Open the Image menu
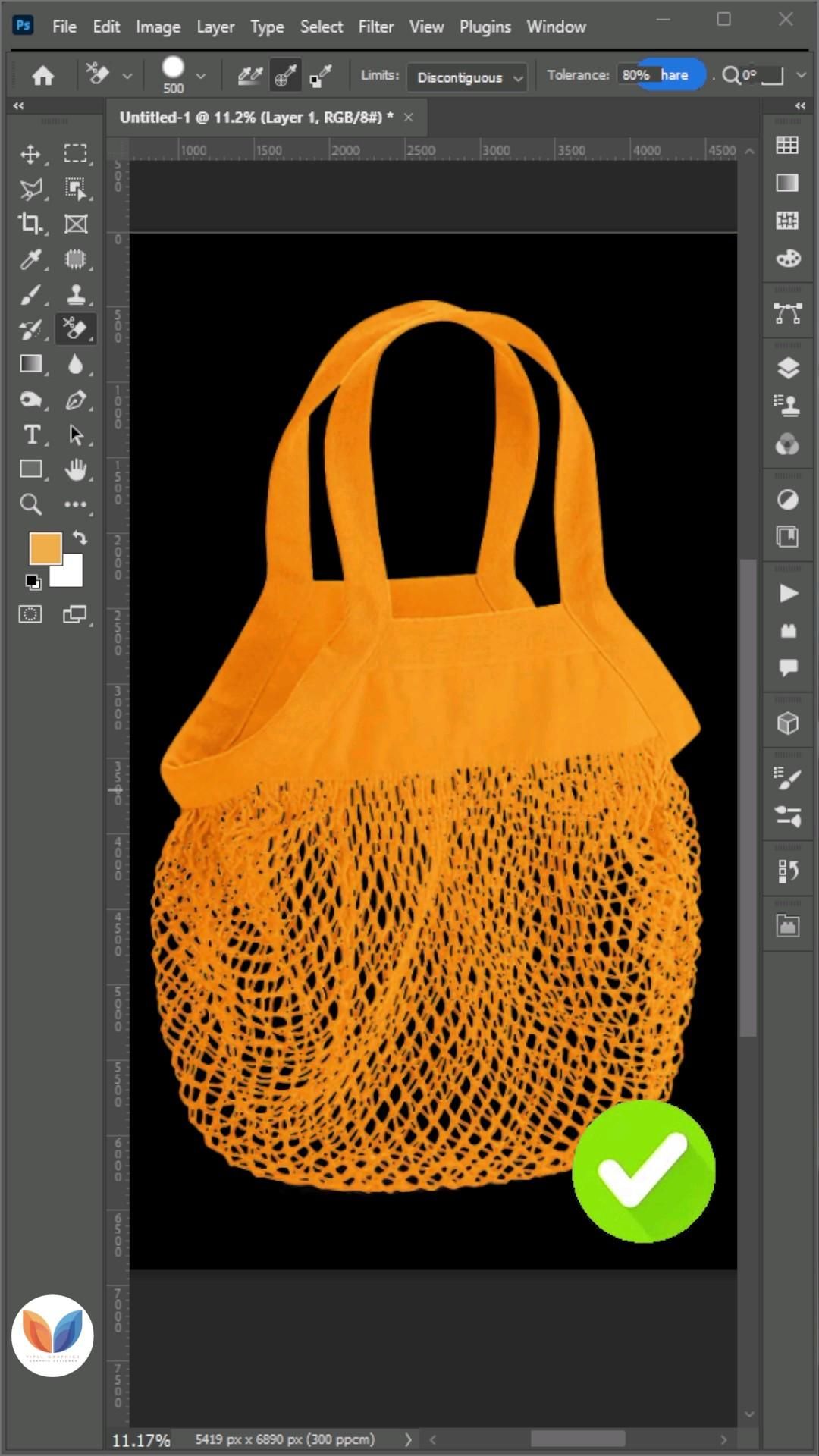 [x=158, y=27]
